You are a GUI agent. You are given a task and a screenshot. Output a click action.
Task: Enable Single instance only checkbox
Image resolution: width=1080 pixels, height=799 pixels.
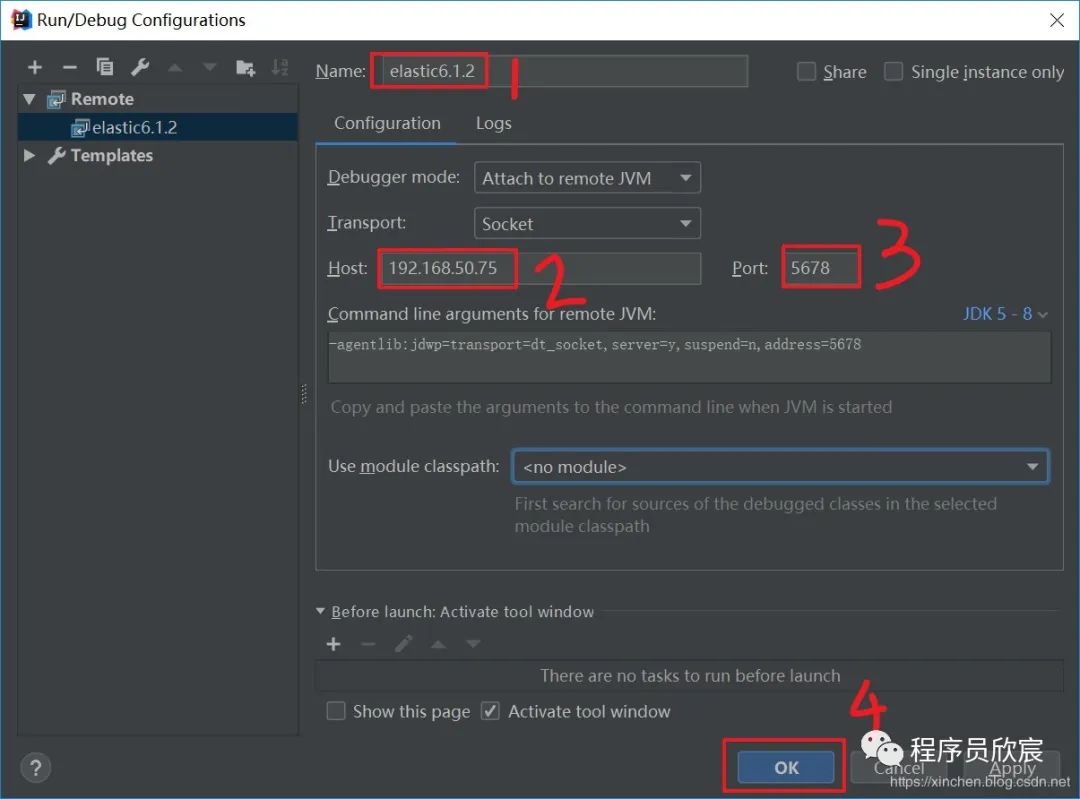(893, 72)
